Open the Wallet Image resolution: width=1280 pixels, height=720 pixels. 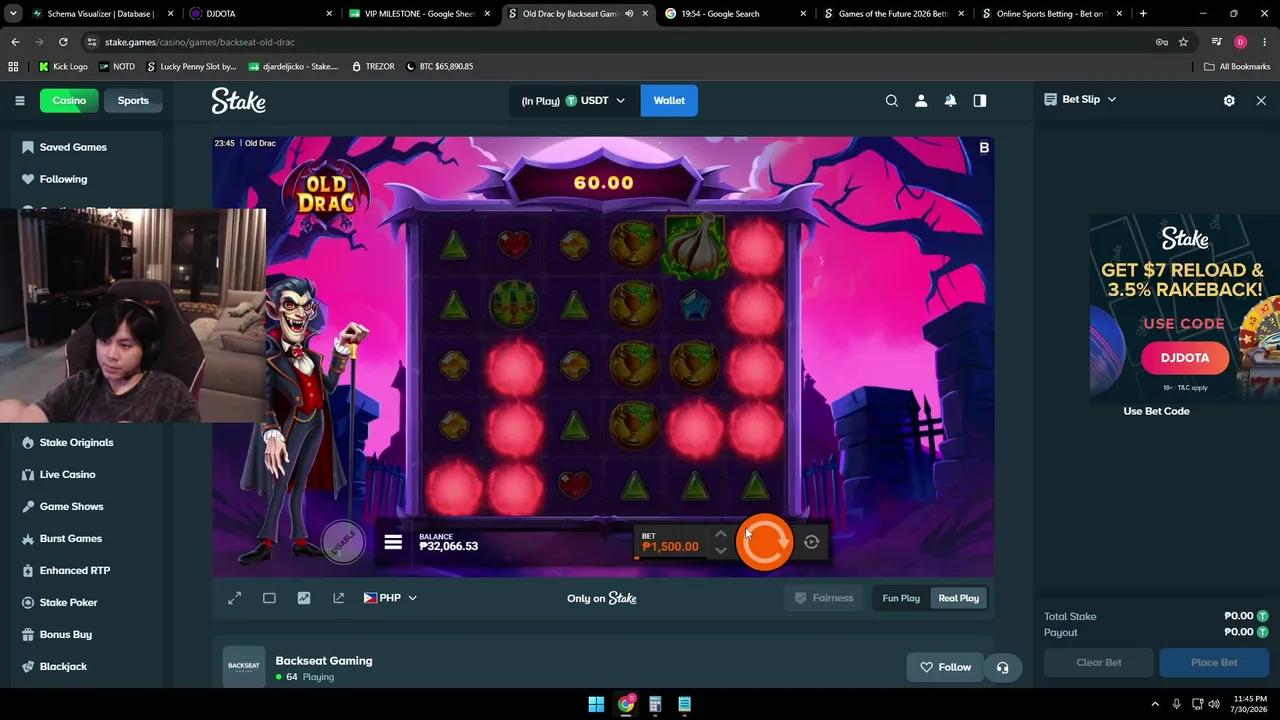coord(669,100)
